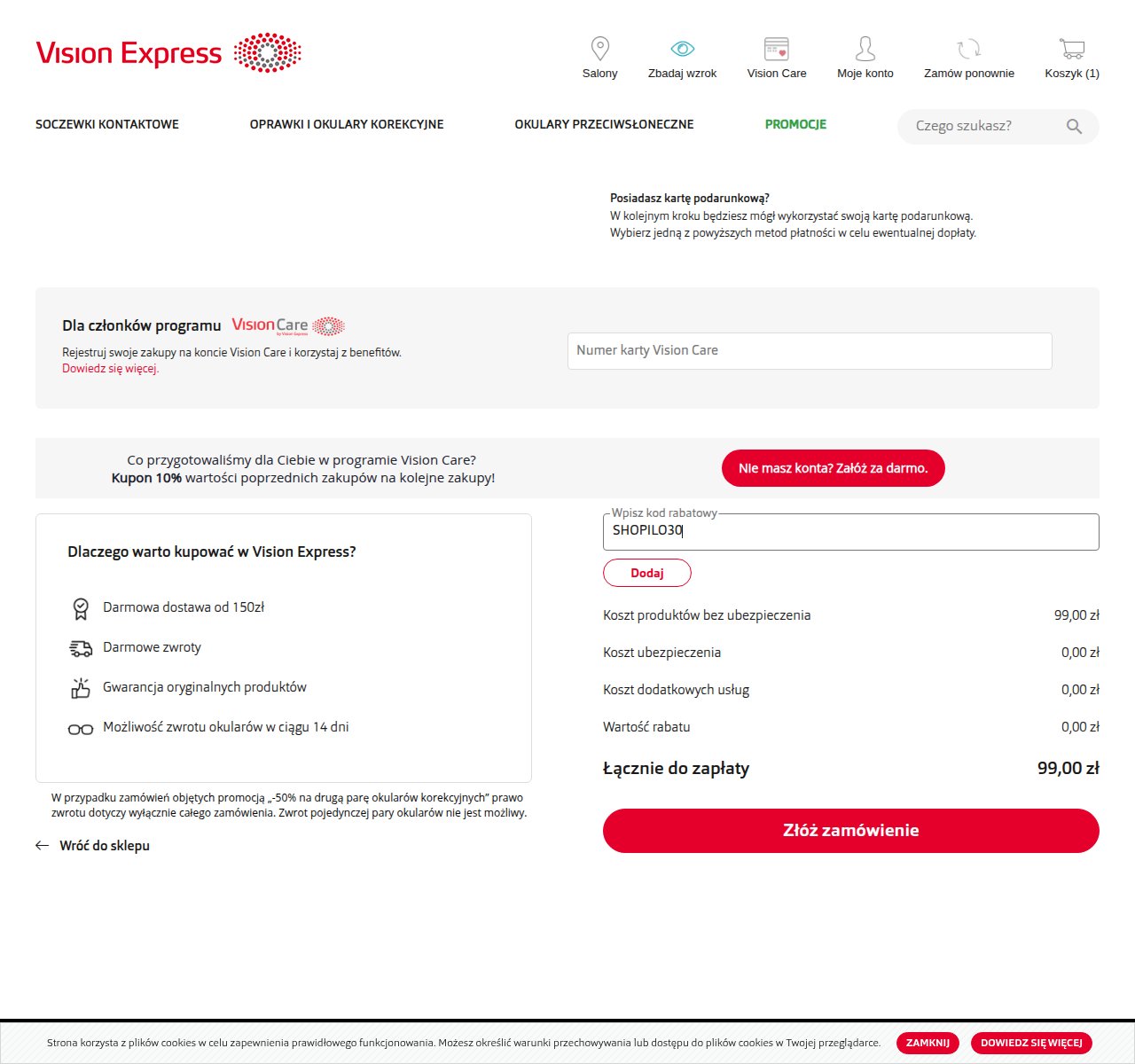The image size is (1135, 1064).
Task: Click Złóż zamówienie to place order
Action: tap(851, 831)
